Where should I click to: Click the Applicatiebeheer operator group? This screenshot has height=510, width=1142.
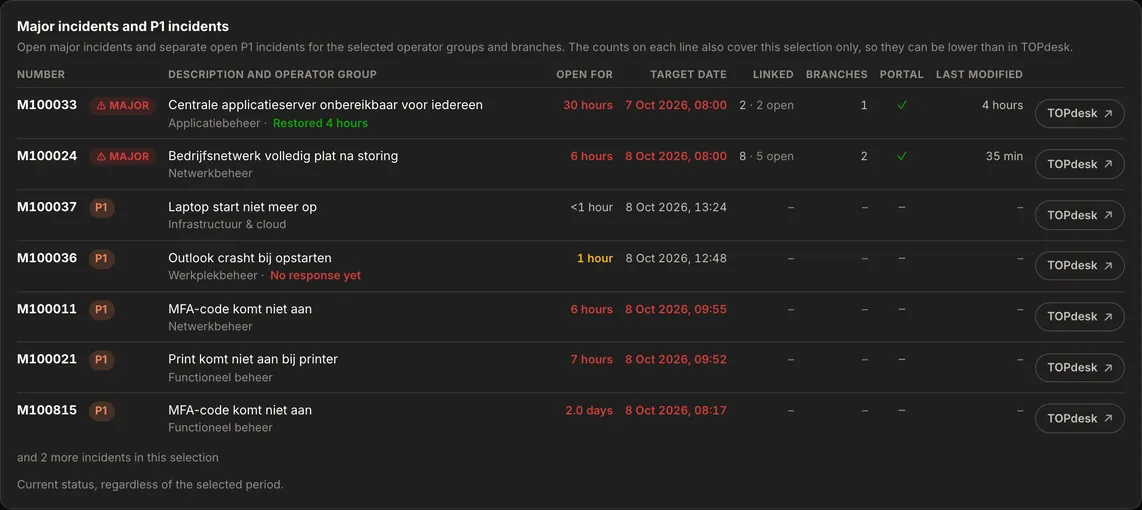point(214,123)
